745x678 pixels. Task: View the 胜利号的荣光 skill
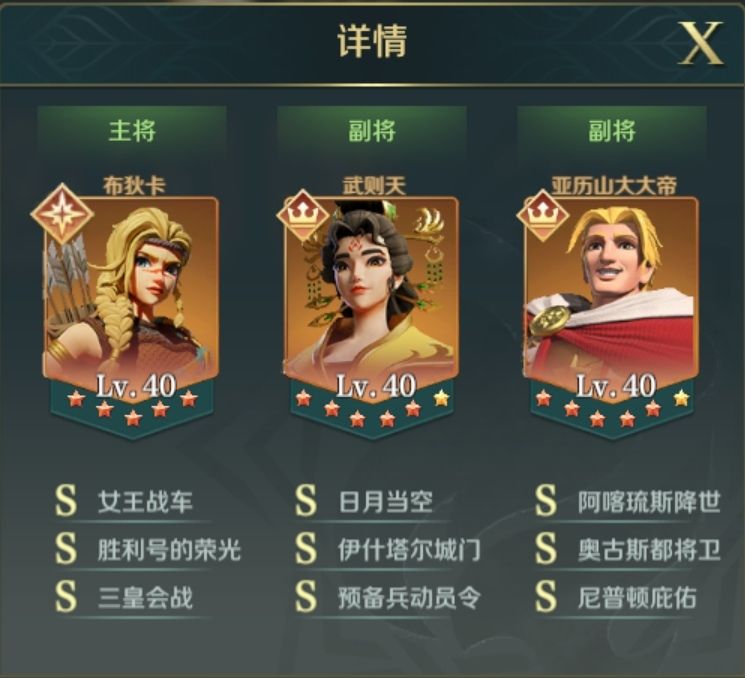(x=169, y=550)
